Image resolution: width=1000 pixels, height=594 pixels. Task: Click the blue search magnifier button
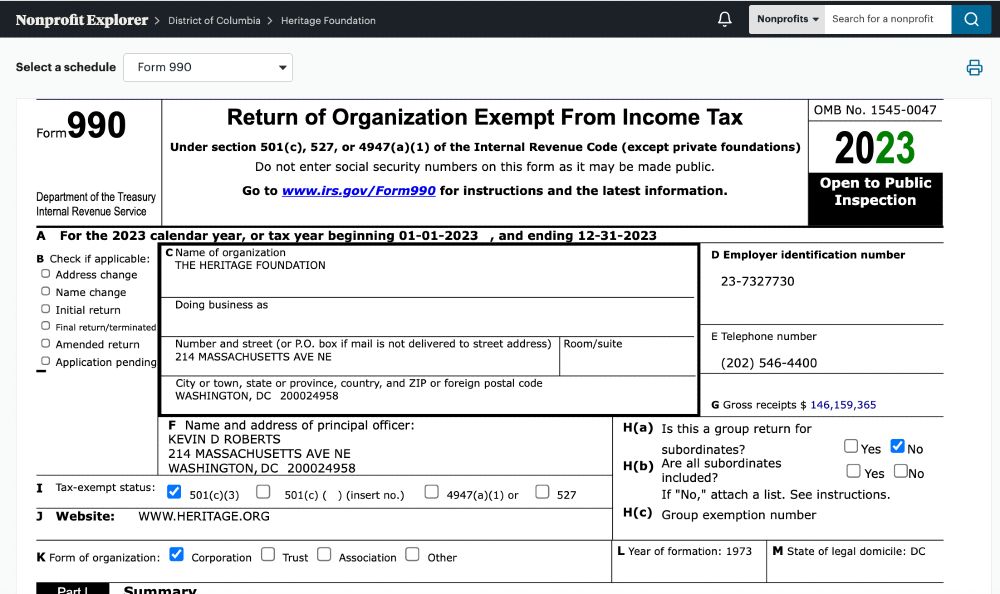click(971, 19)
